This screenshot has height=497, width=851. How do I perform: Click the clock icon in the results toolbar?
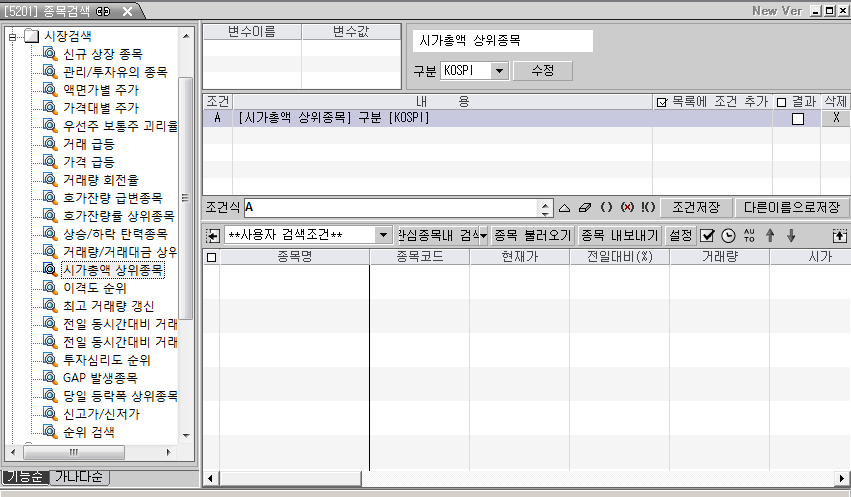click(x=727, y=236)
